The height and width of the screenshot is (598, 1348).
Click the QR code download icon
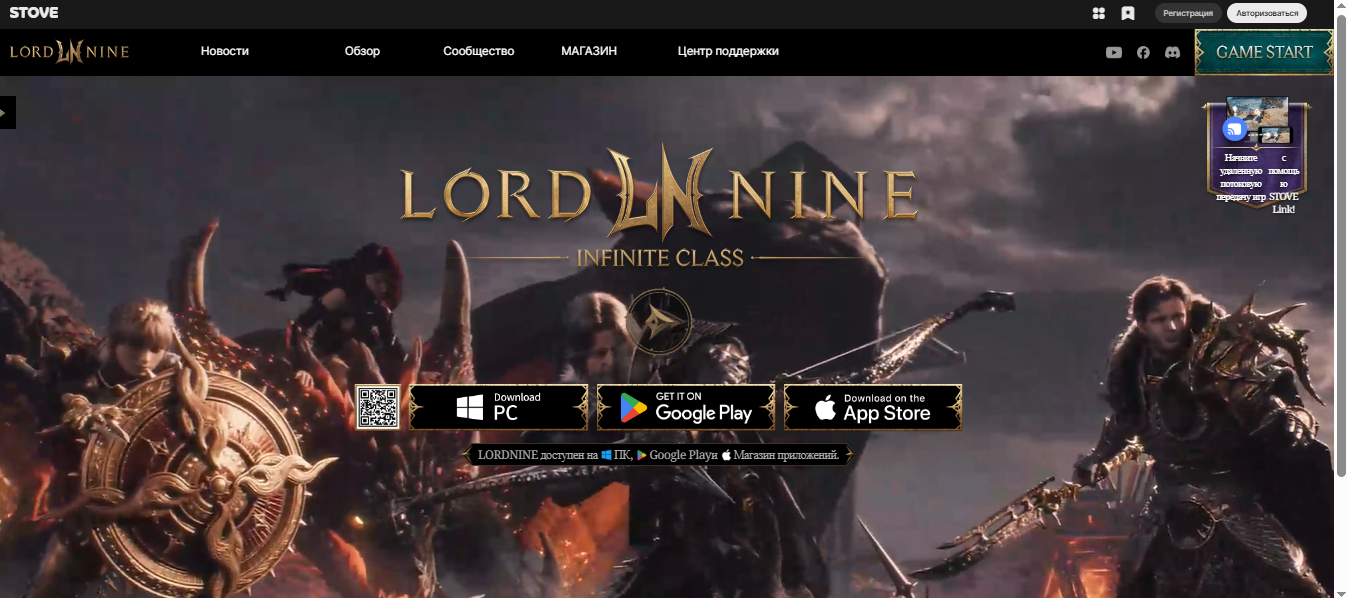point(378,407)
